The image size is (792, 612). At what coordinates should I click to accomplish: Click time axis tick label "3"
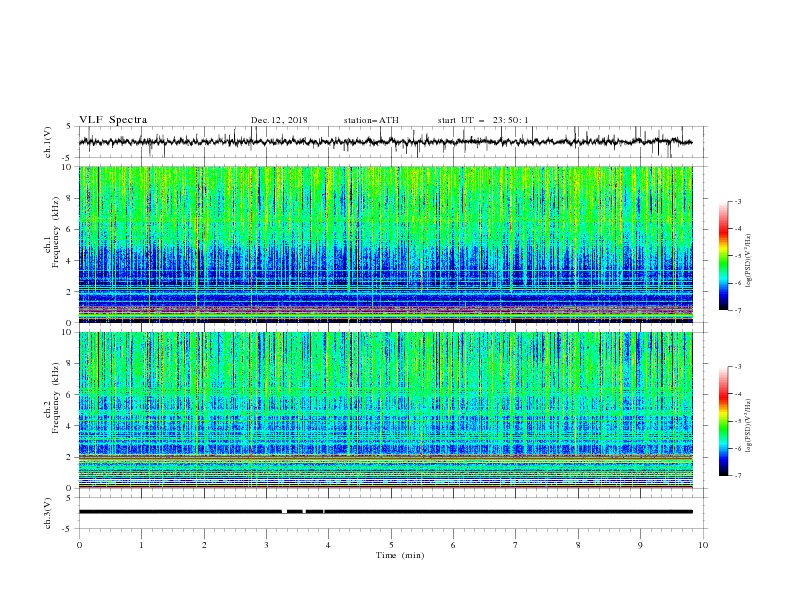click(x=266, y=545)
